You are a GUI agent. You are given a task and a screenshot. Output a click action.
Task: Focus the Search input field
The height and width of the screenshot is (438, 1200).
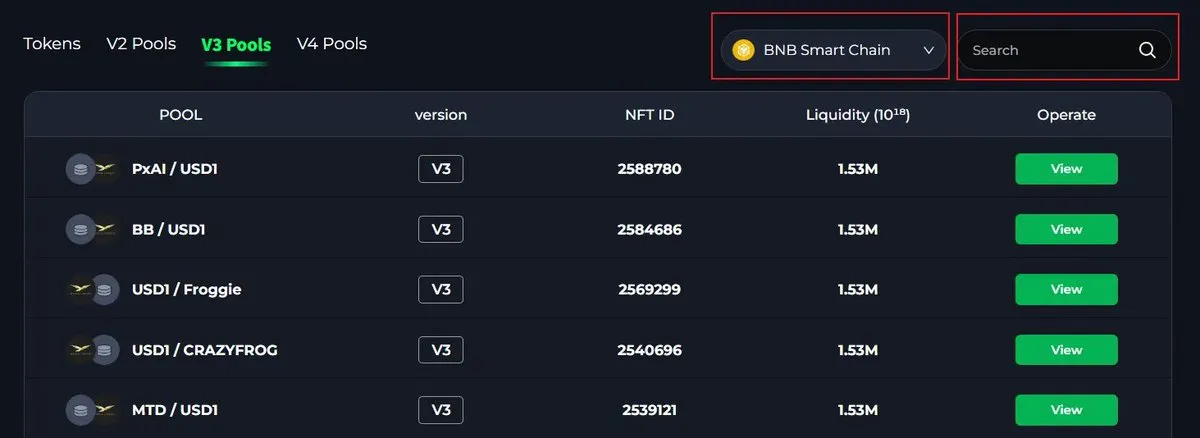click(1064, 50)
